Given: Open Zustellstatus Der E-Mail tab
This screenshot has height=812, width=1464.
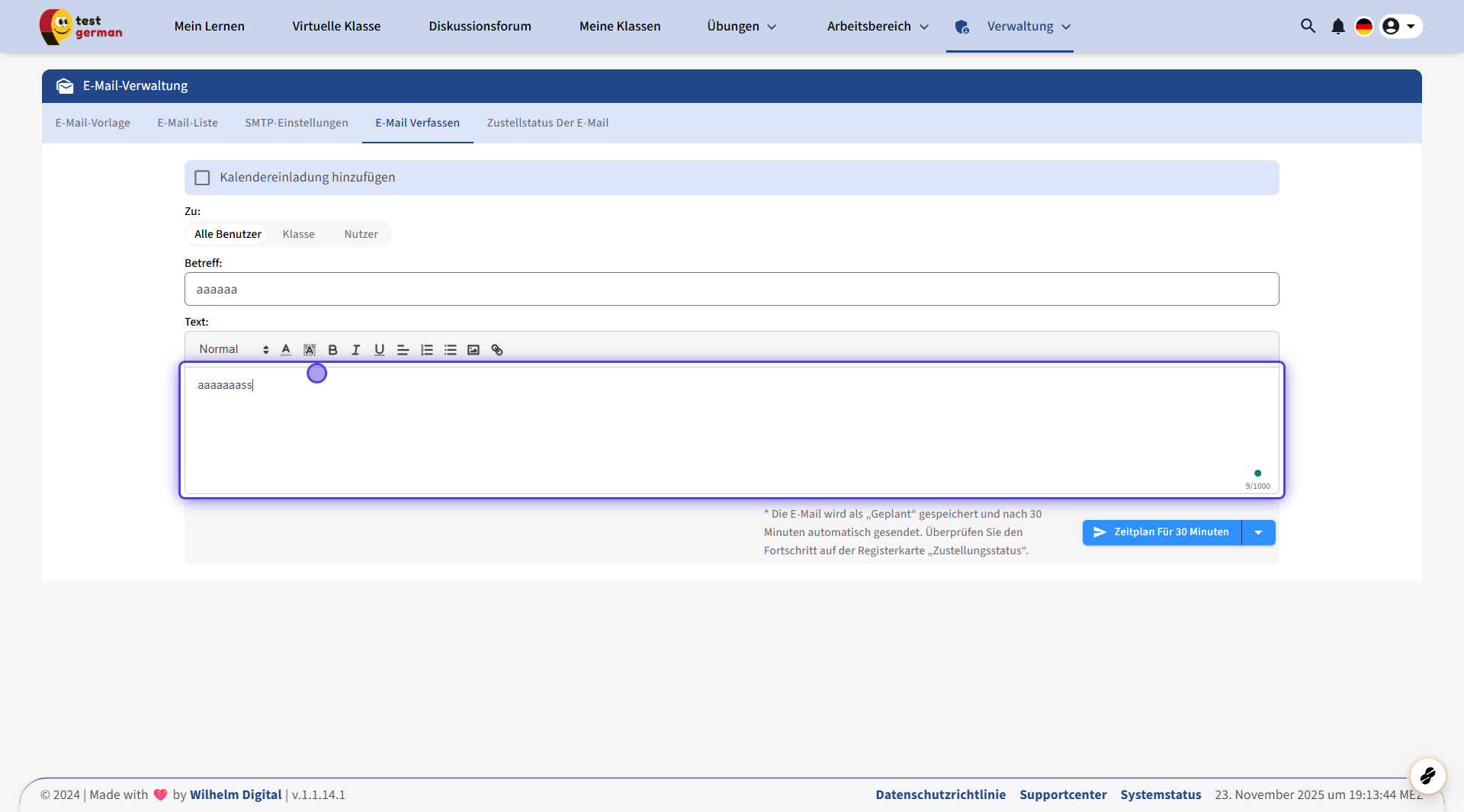Looking at the screenshot, I should click(x=547, y=123).
